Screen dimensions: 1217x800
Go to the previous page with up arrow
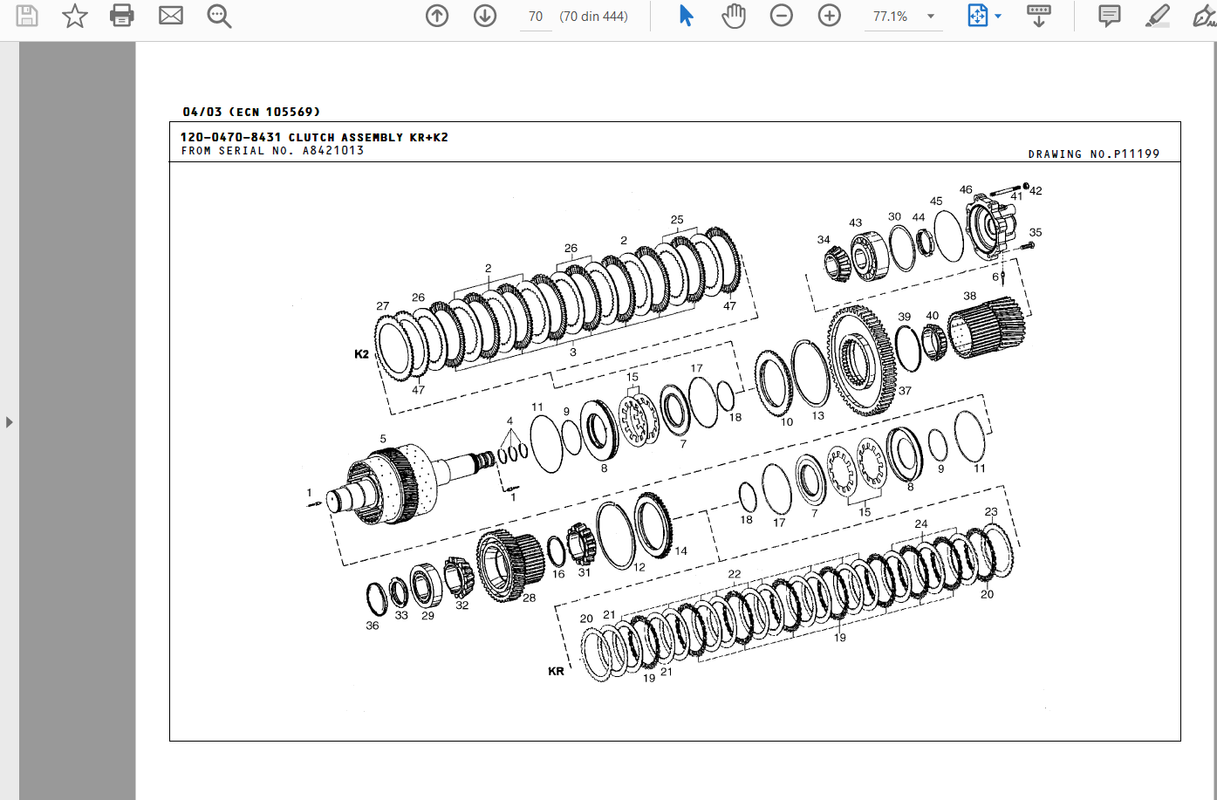437,16
